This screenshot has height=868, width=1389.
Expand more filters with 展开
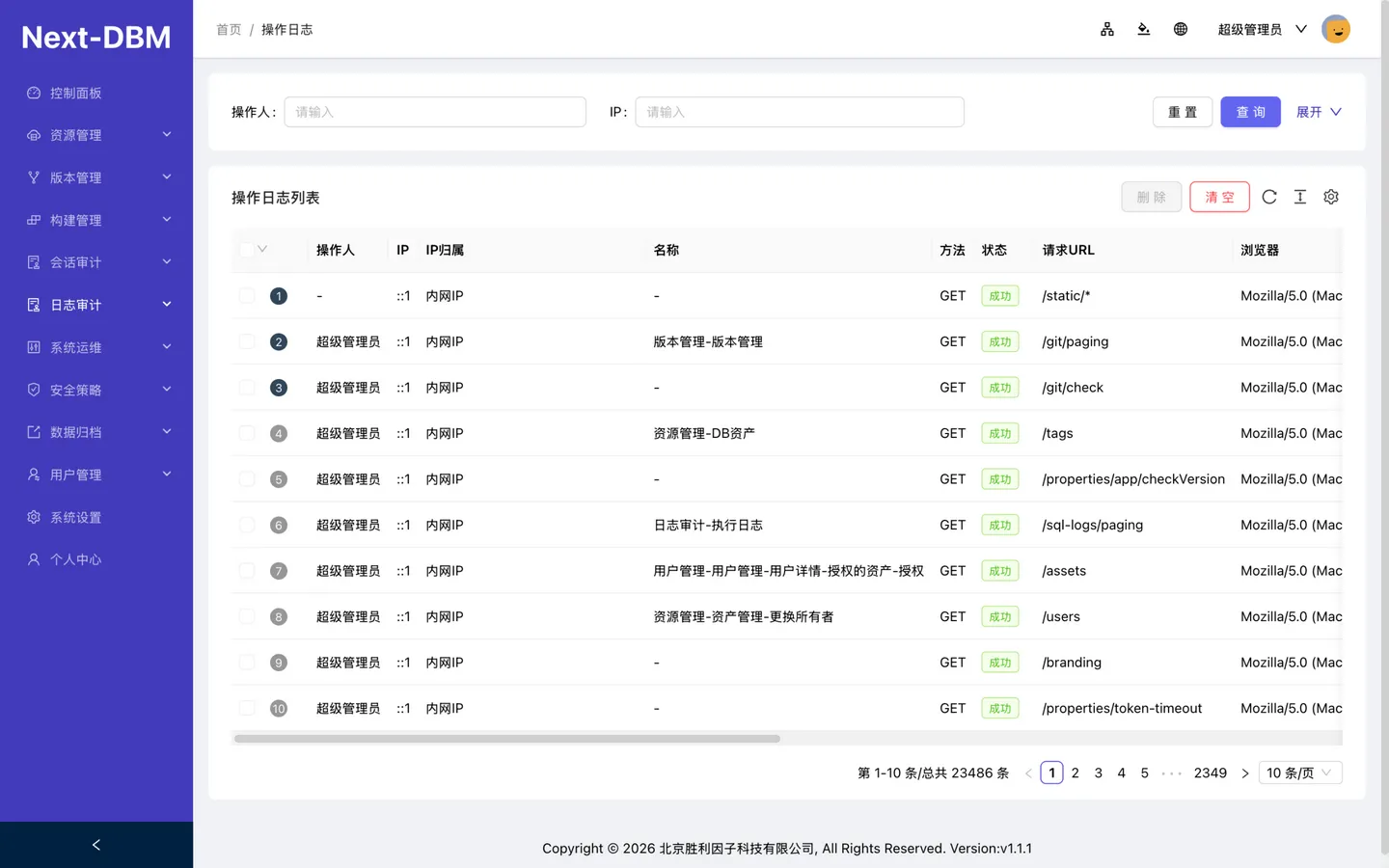click(x=1319, y=112)
